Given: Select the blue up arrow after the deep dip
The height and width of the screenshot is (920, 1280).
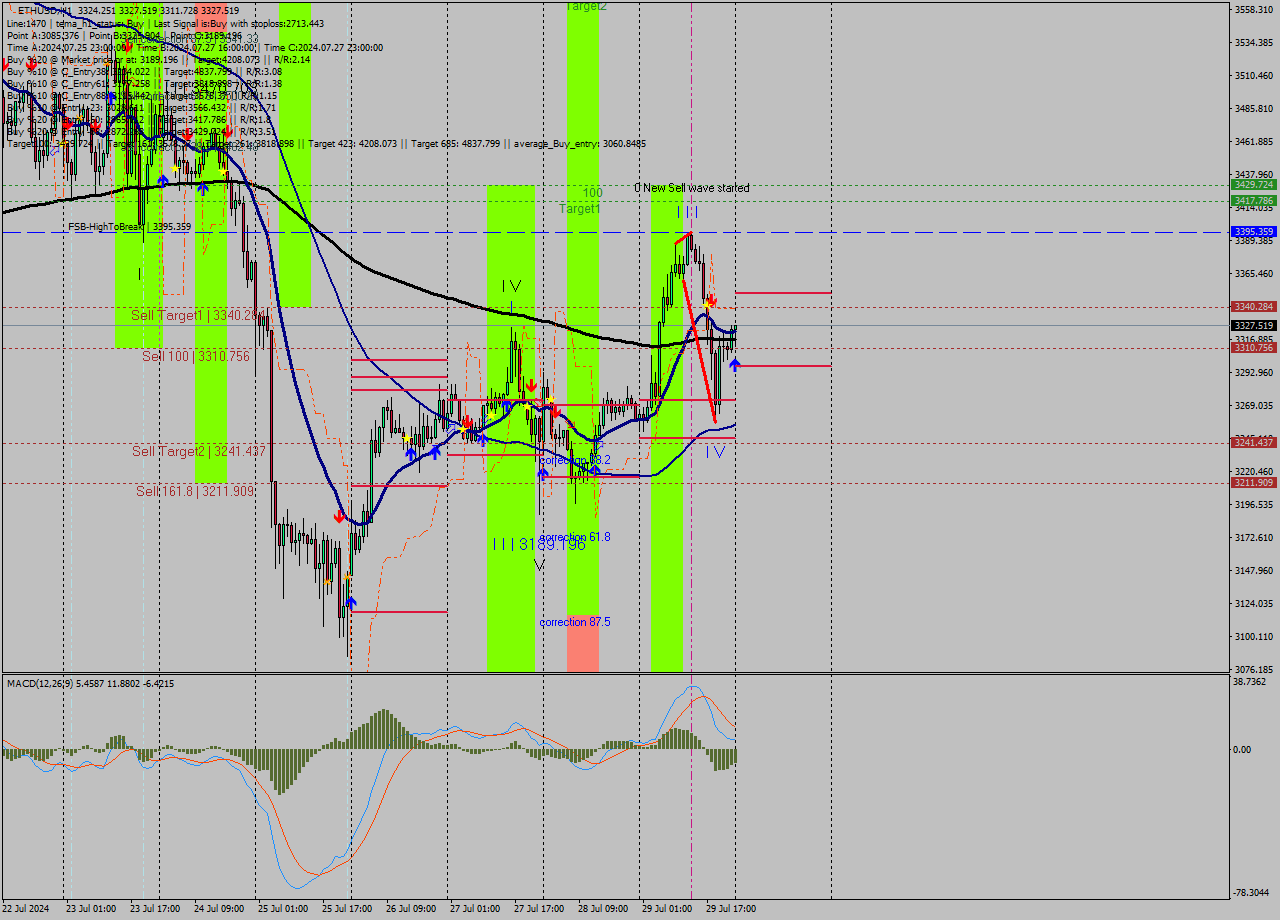Looking at the screenshot, I should (x=351, y=601).
